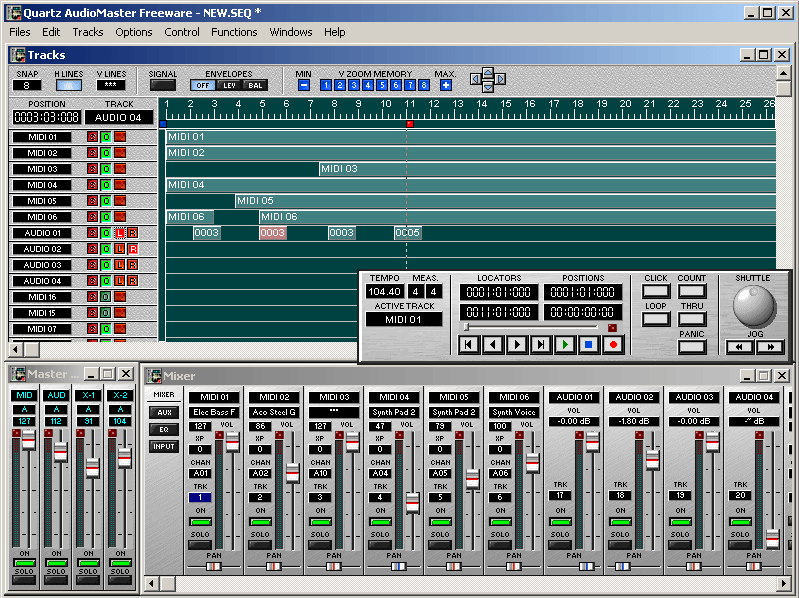Viewport: 799px width, 598px height.
Task: Toggle the H LINES button
Action: tap(69, 85)
